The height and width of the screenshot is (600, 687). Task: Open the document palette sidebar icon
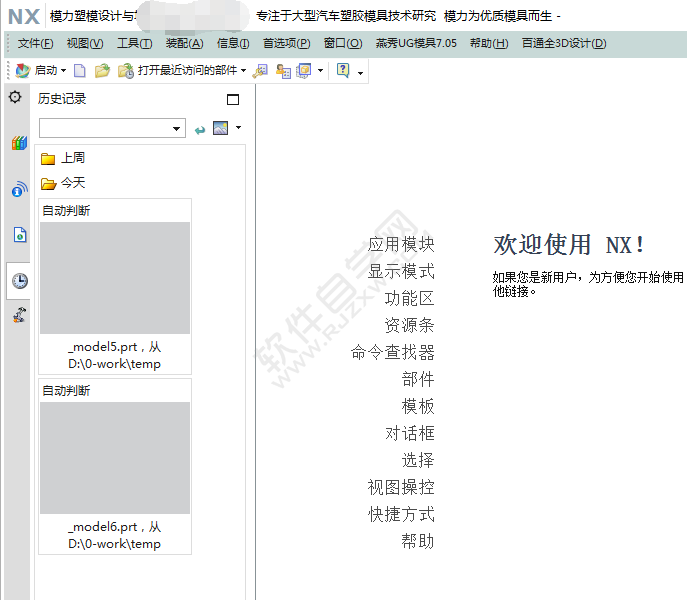[20, 235]
